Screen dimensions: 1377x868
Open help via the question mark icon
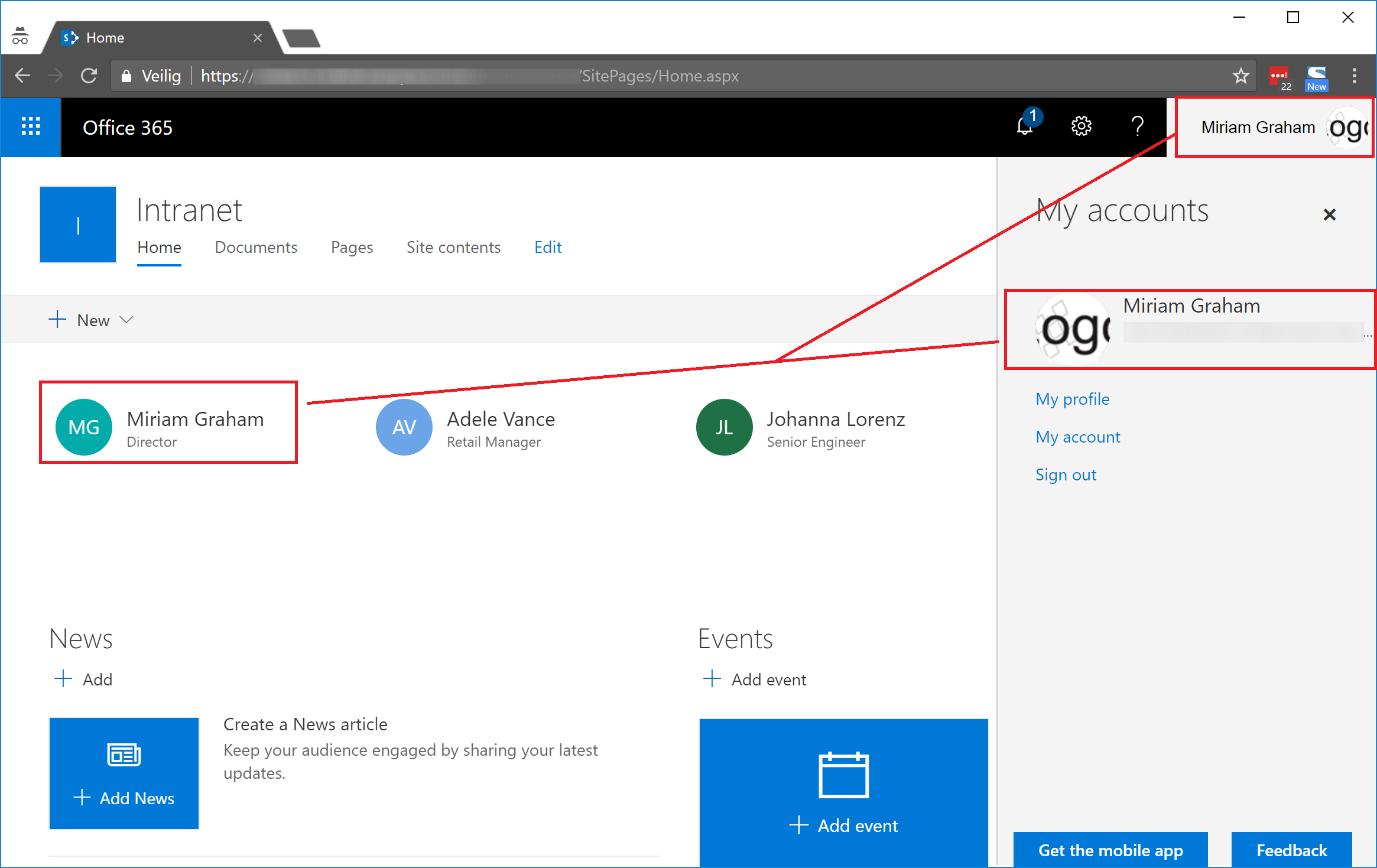1136,126
